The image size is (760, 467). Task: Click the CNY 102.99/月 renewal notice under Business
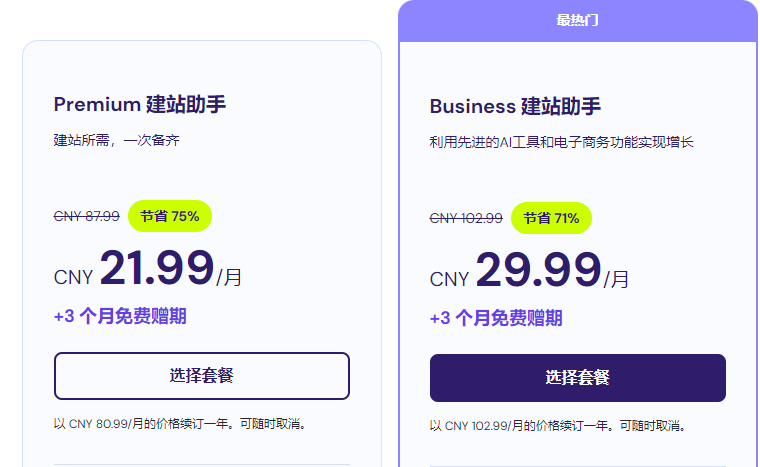click(559, 425)
